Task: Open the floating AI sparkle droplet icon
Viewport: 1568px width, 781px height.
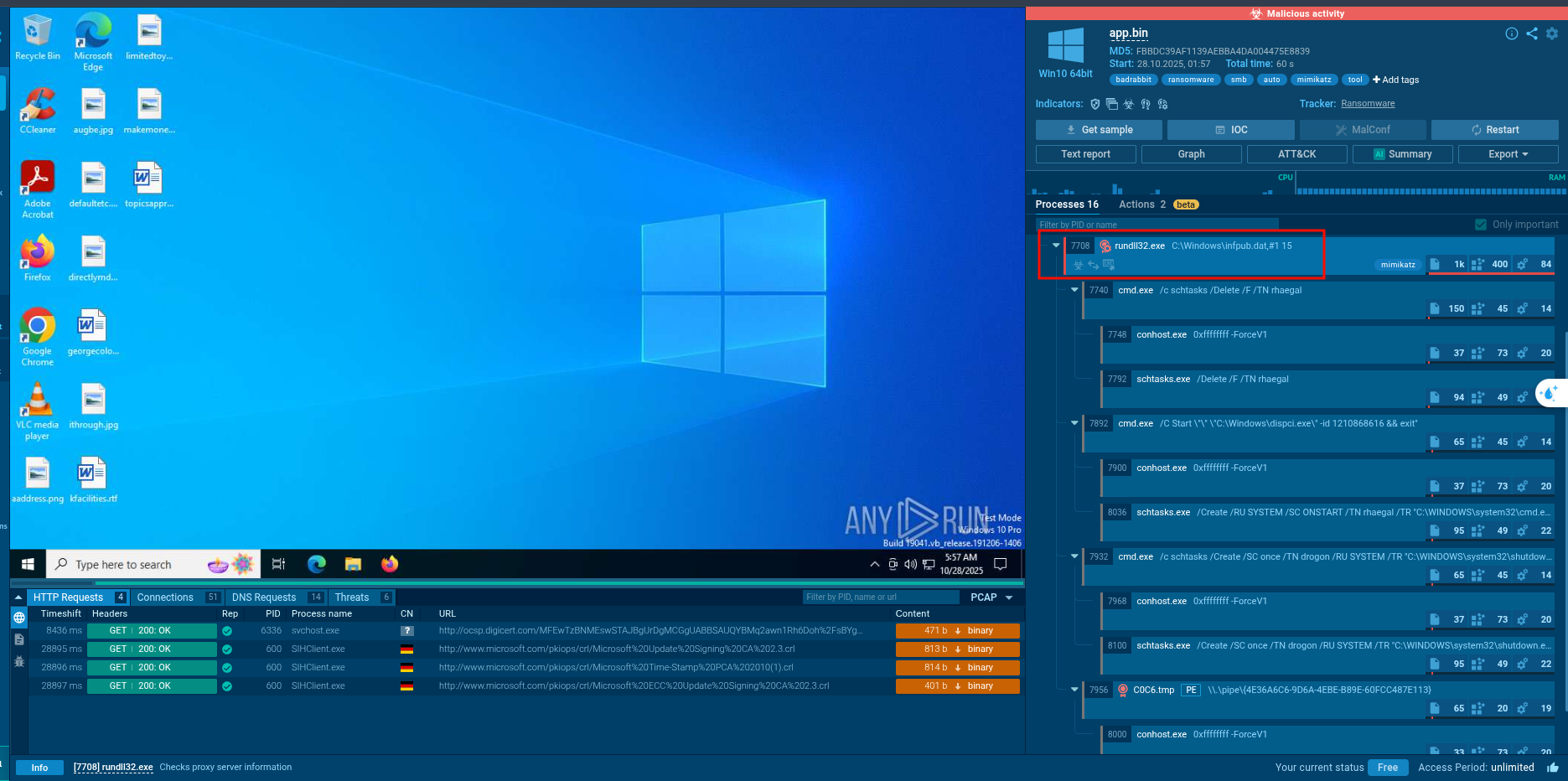Action: (1550, 392)
